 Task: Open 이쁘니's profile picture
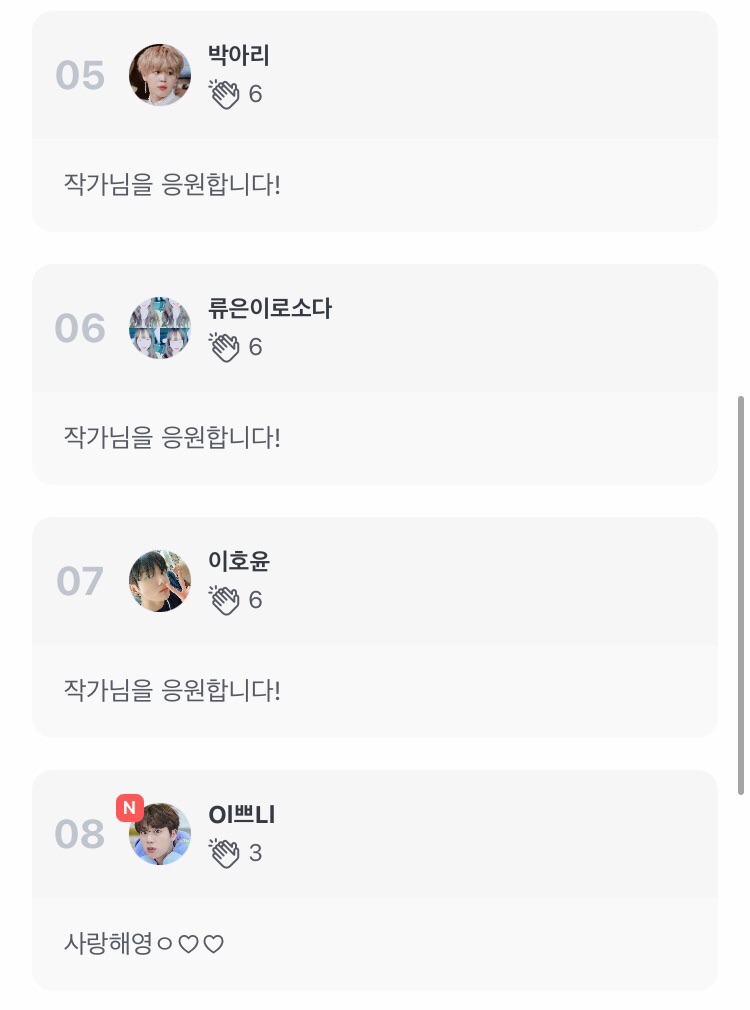pyautogui.click(x=162, y=836)
